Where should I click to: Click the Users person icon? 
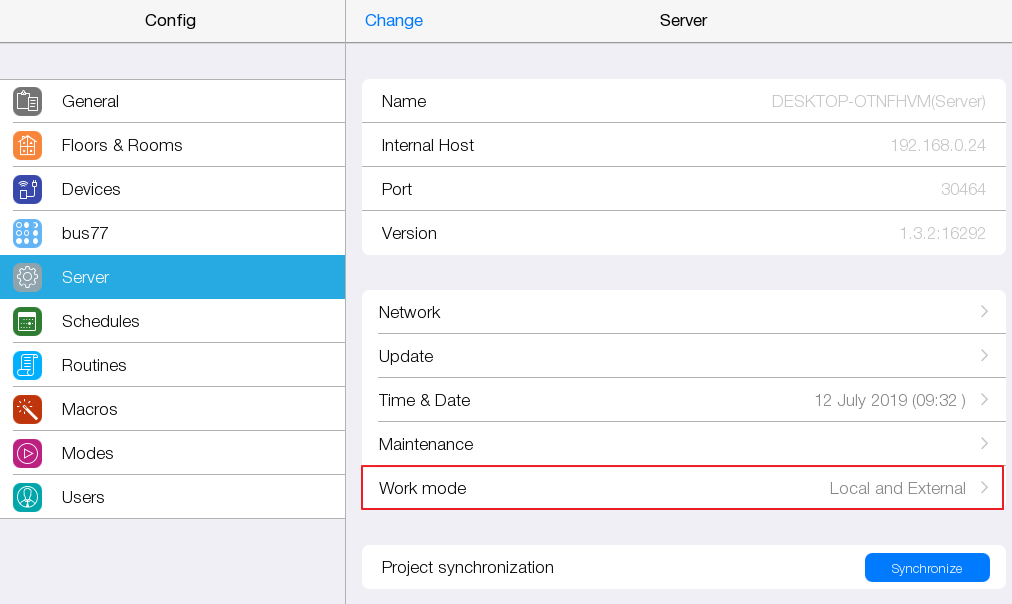(x=28, y=497)
